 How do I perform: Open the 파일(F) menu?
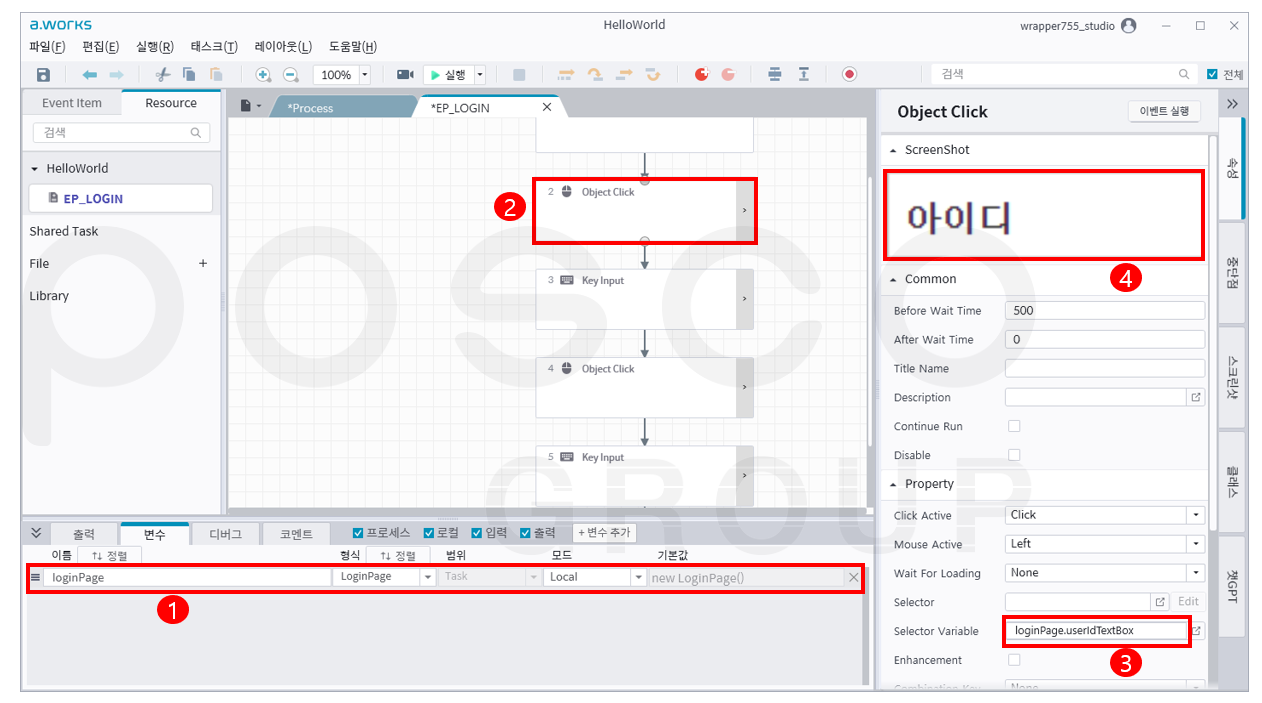48,47
